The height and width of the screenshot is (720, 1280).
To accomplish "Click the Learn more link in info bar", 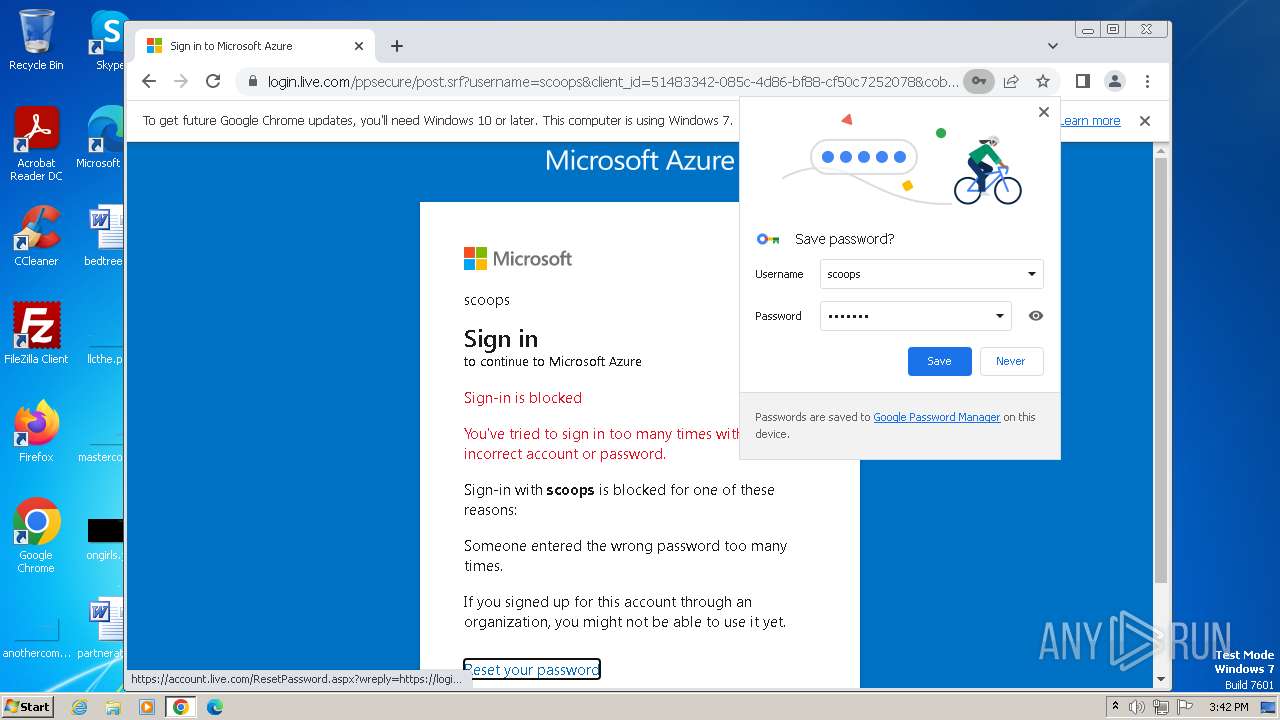I will coord(1091,121).
